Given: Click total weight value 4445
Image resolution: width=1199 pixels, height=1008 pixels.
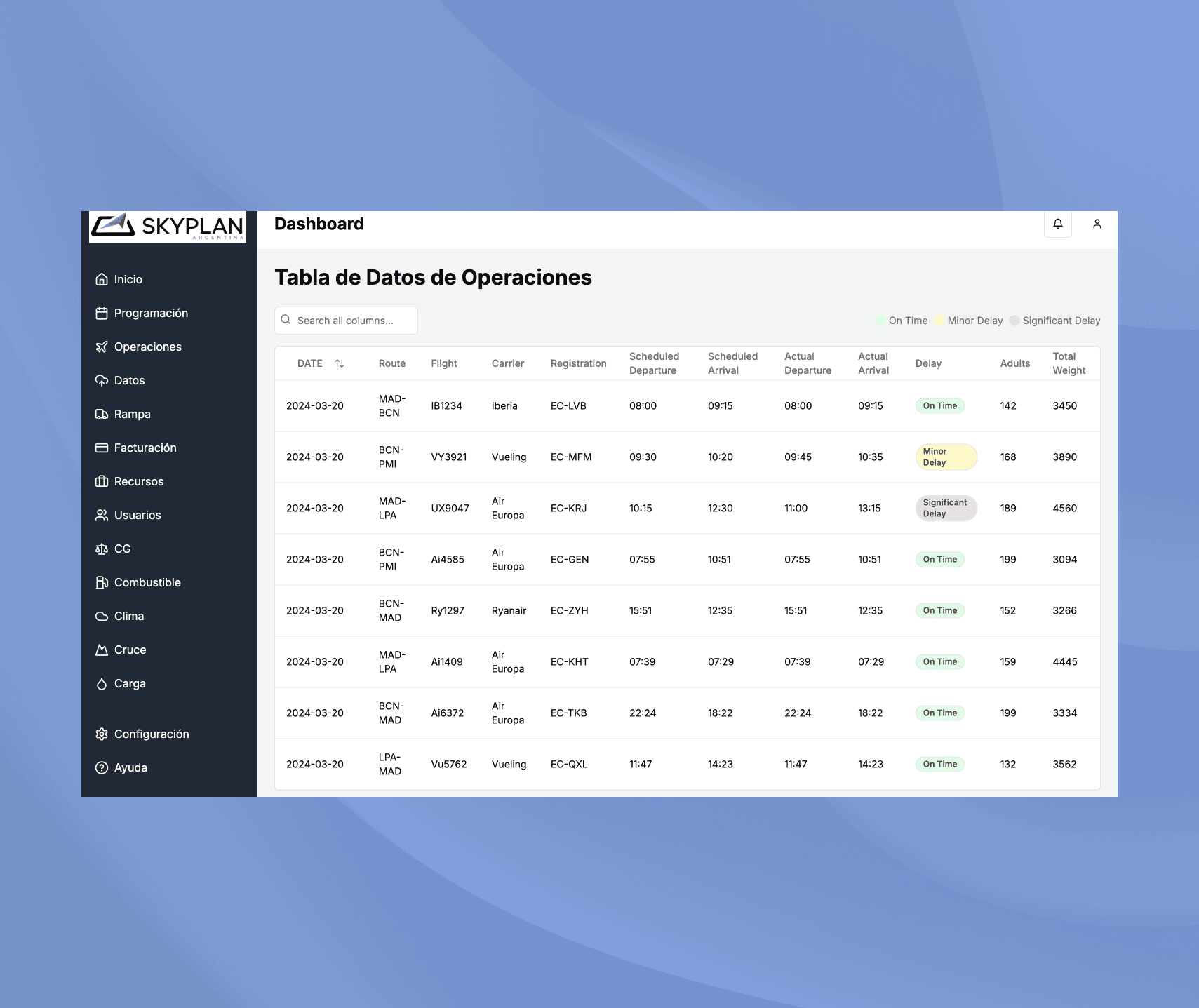Looking at the screenshot, I should pyautogui.click(x=1064, y=661).
